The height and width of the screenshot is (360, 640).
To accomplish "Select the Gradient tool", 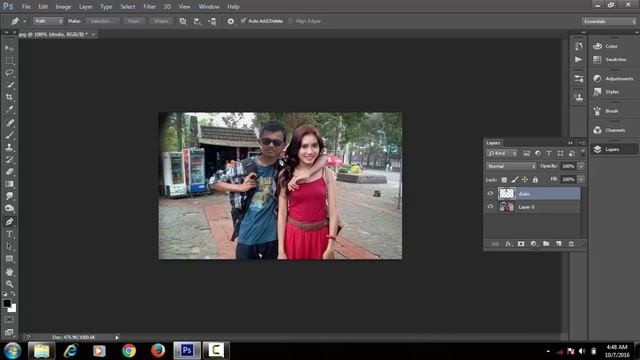I will point(9,184).
